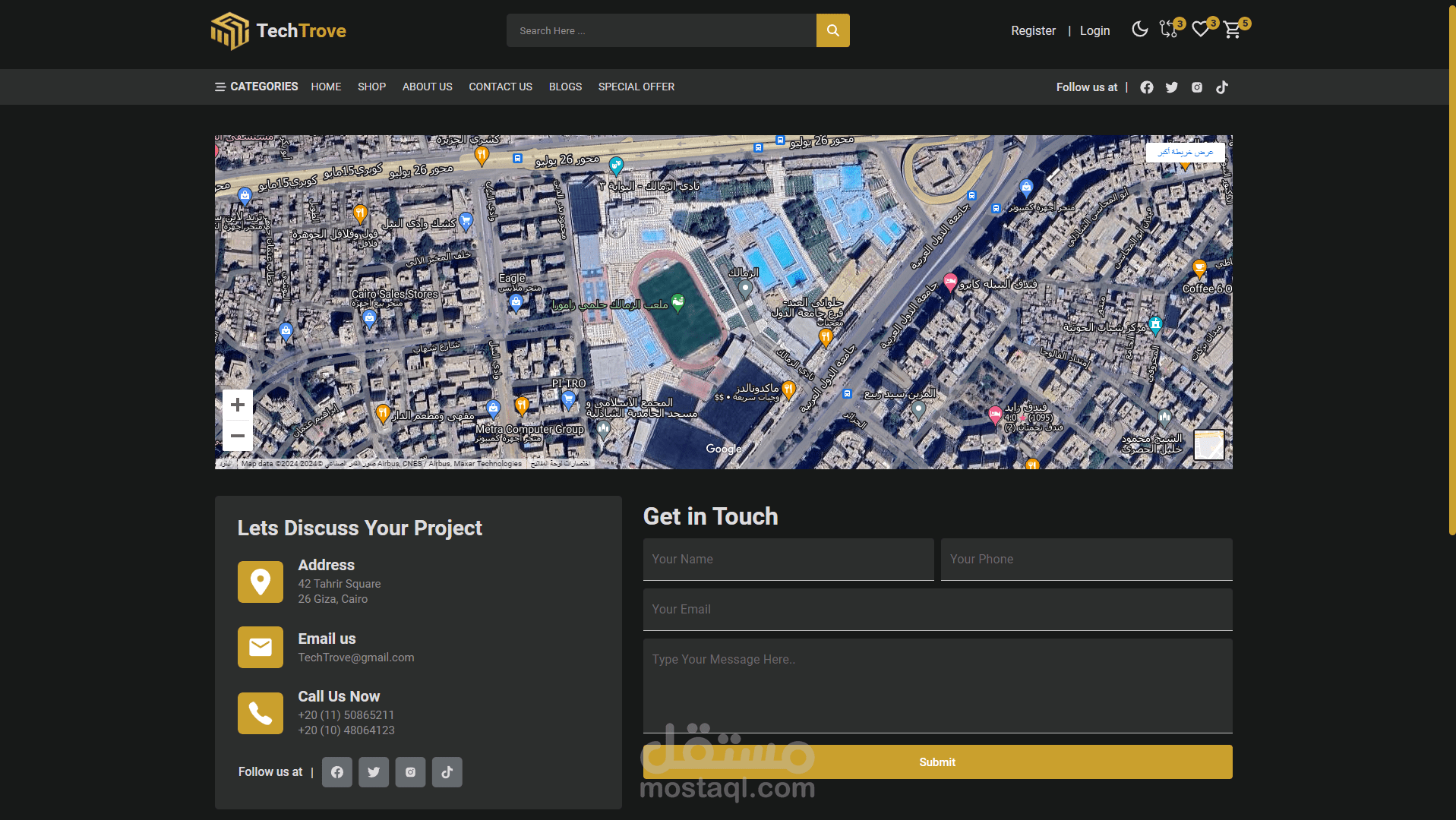
Task: Click the TechTrove logo
Action: coord(279,31)
